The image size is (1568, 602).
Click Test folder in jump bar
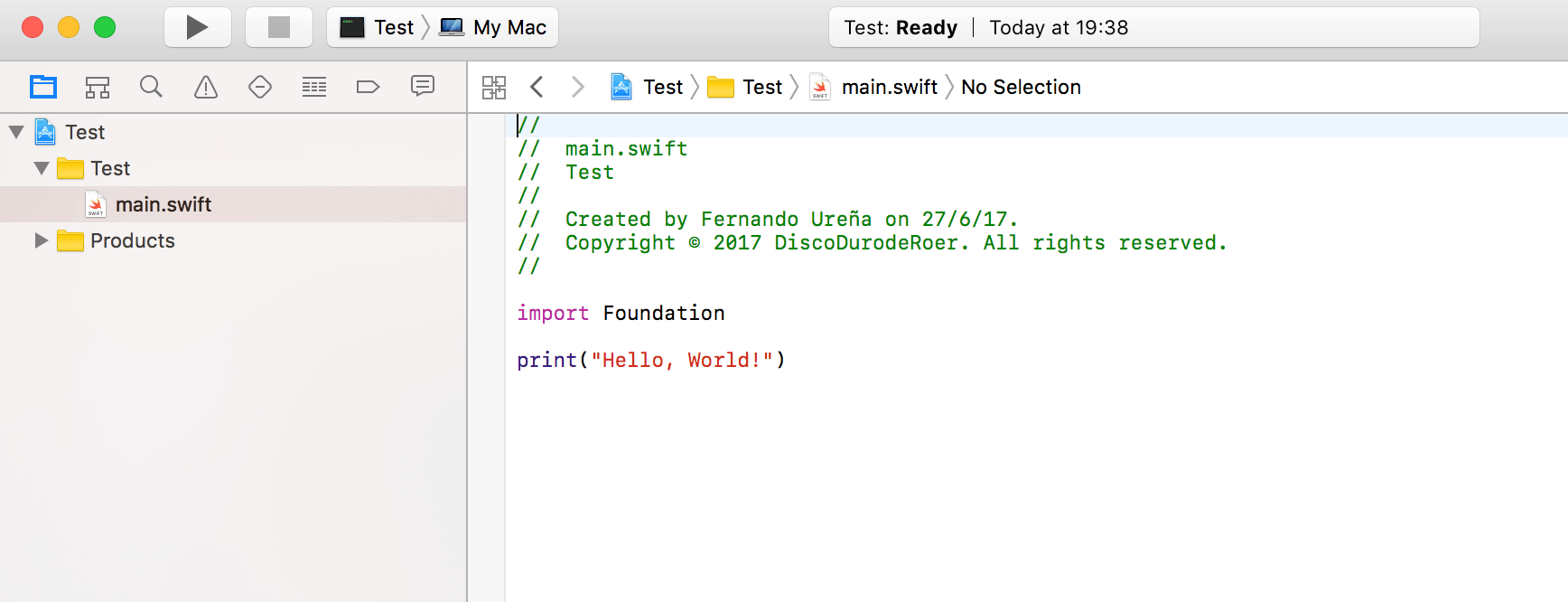coord(745,87)
